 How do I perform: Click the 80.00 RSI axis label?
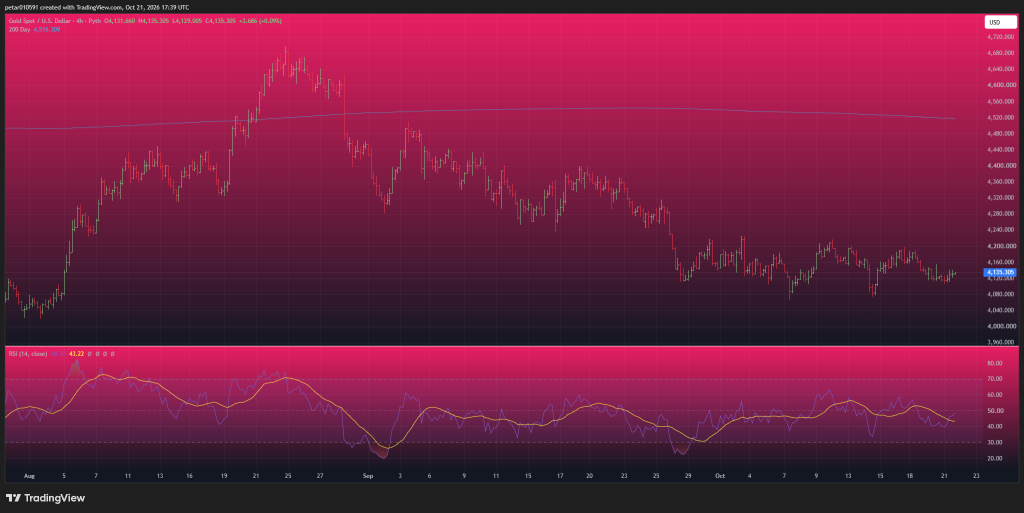(995, 363)
